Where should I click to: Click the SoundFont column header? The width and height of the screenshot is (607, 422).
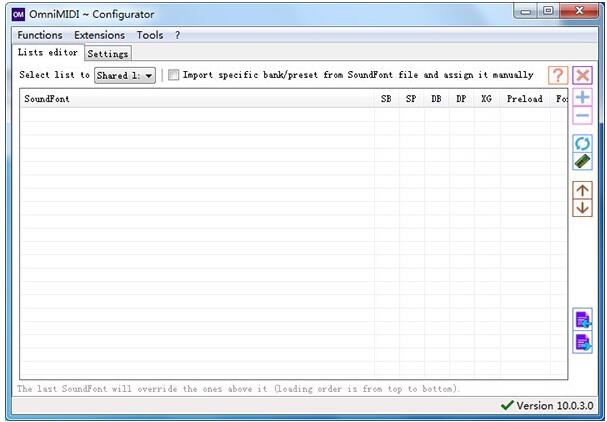tap(46, 99)
